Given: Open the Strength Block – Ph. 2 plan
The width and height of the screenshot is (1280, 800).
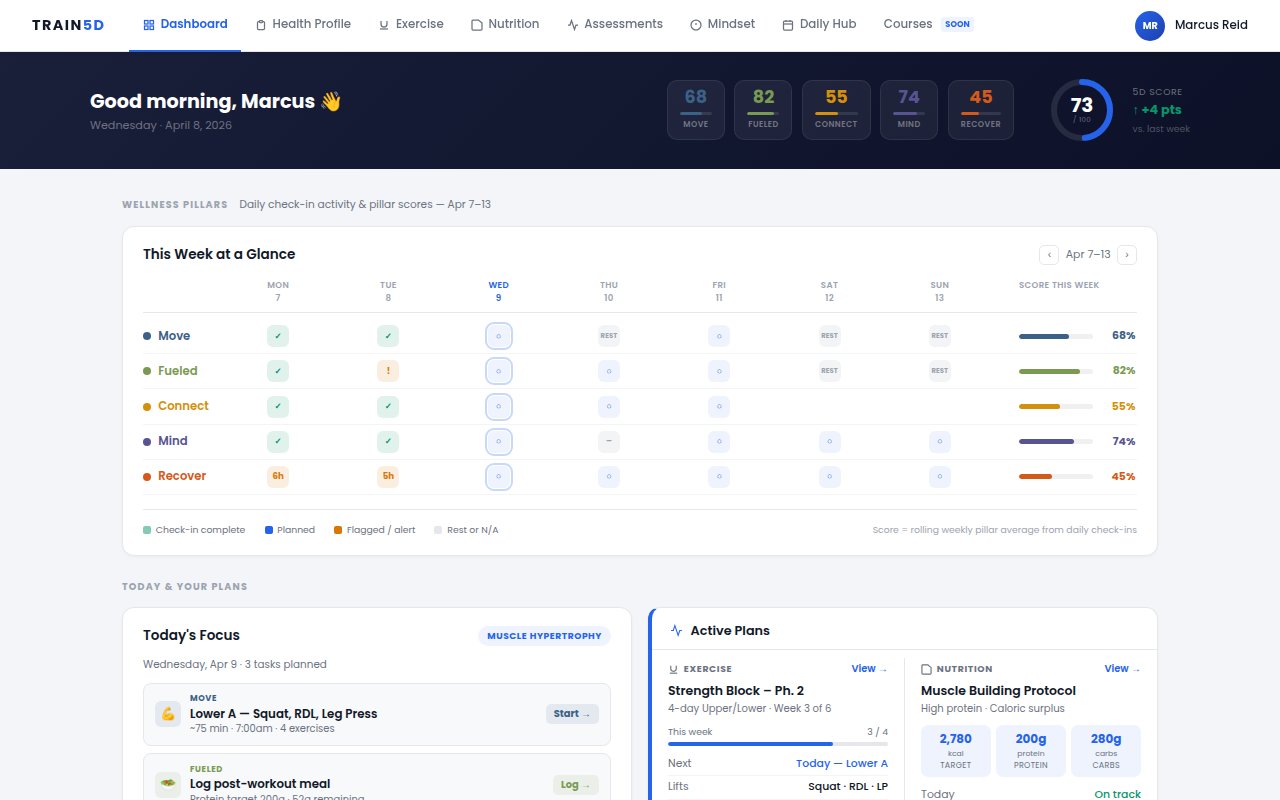Looking at the screenshot, I should coord(736,691).
